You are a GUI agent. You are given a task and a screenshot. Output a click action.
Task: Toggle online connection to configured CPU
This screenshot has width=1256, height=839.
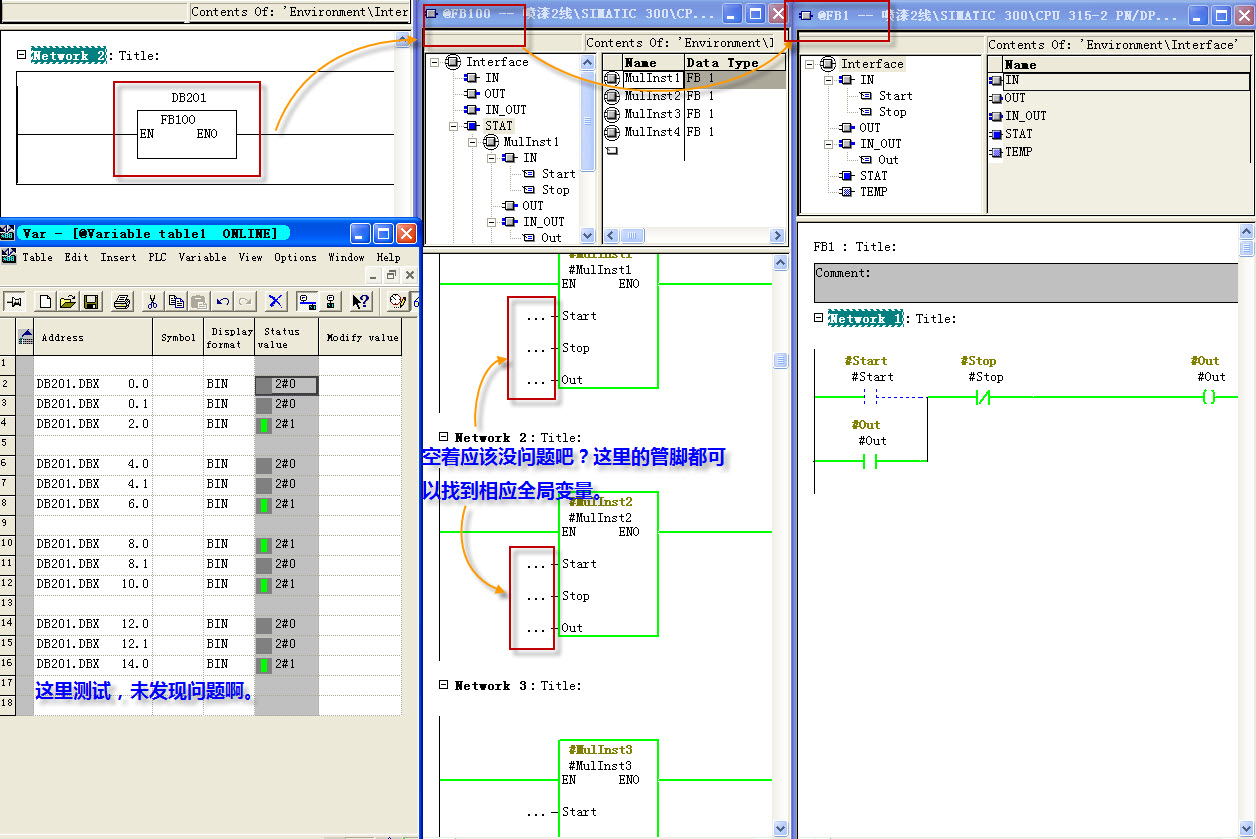pyautogui.click(x=307, y=301)
